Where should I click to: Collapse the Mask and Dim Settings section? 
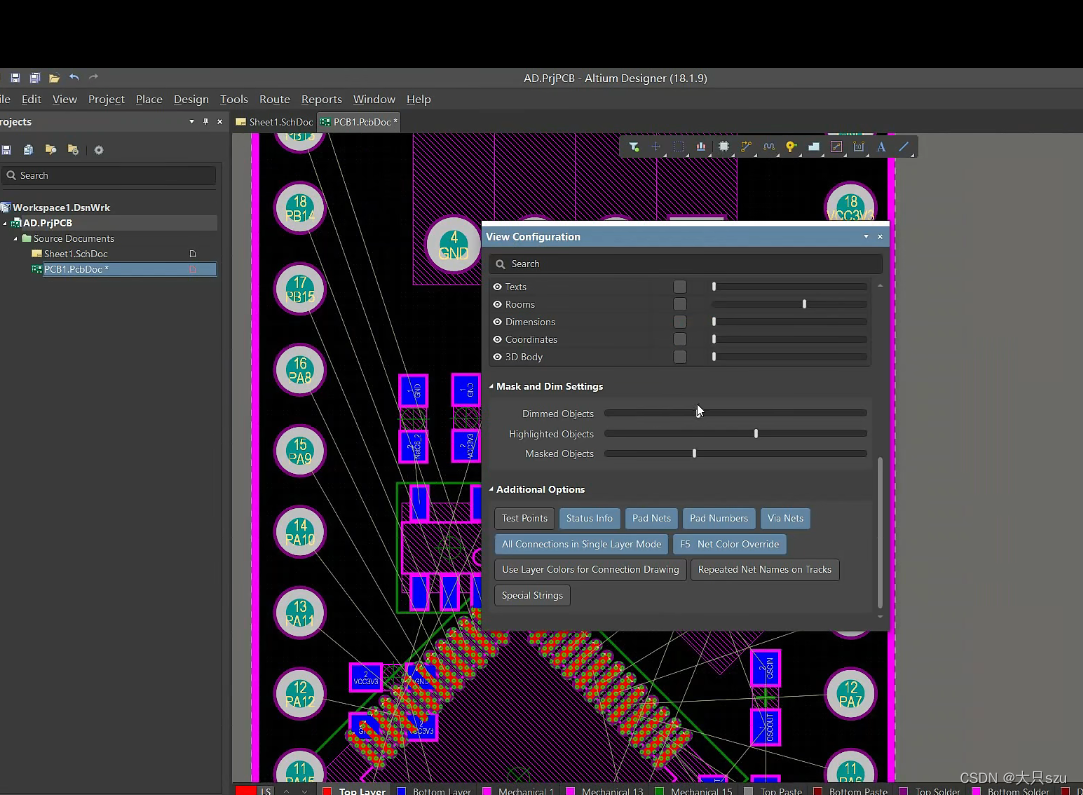tap(492, 387)
